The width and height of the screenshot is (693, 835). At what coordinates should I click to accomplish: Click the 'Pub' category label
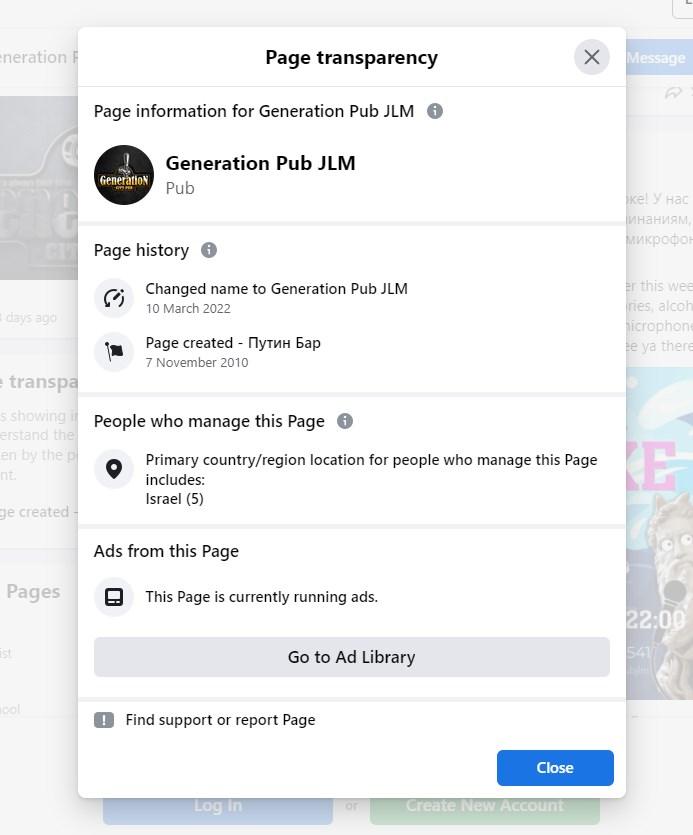tap(180, 188)
